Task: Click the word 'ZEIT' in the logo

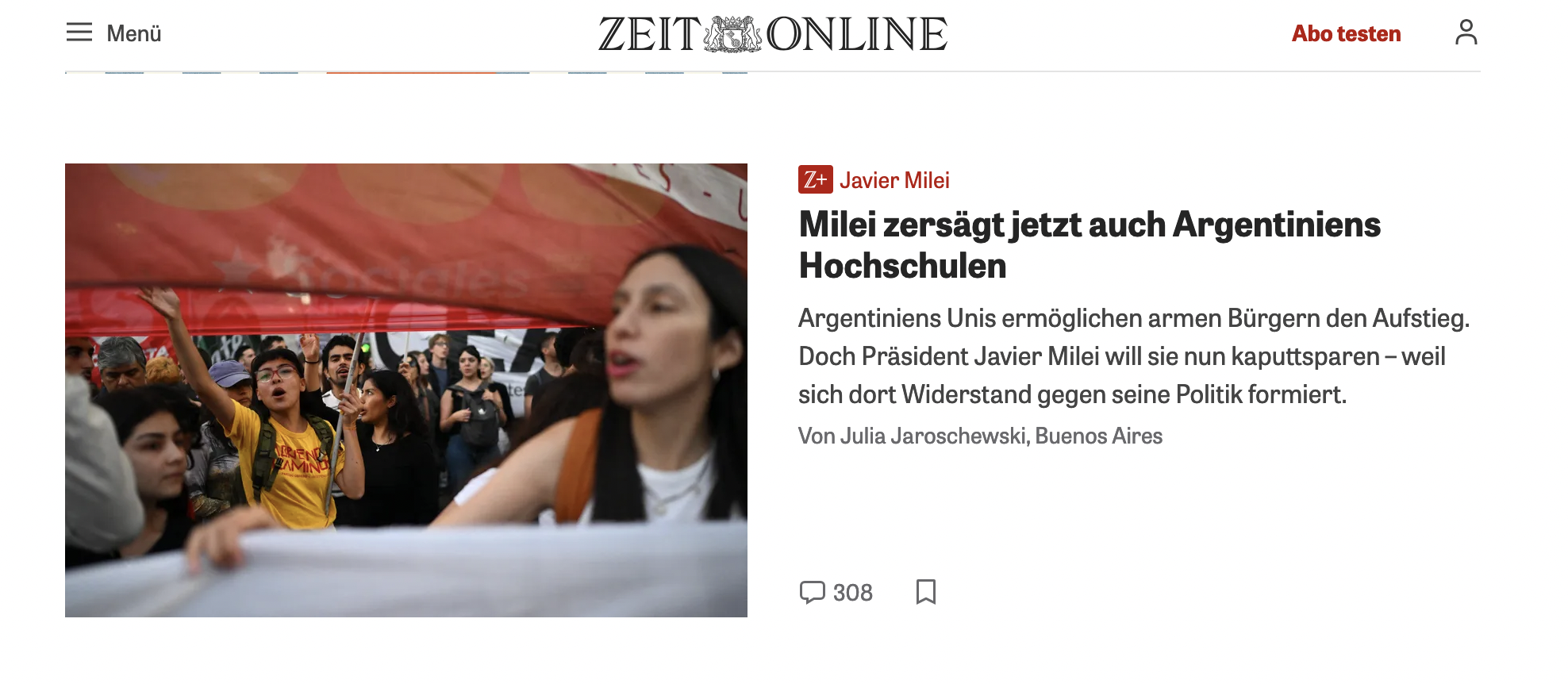Action: pos(650,34)
